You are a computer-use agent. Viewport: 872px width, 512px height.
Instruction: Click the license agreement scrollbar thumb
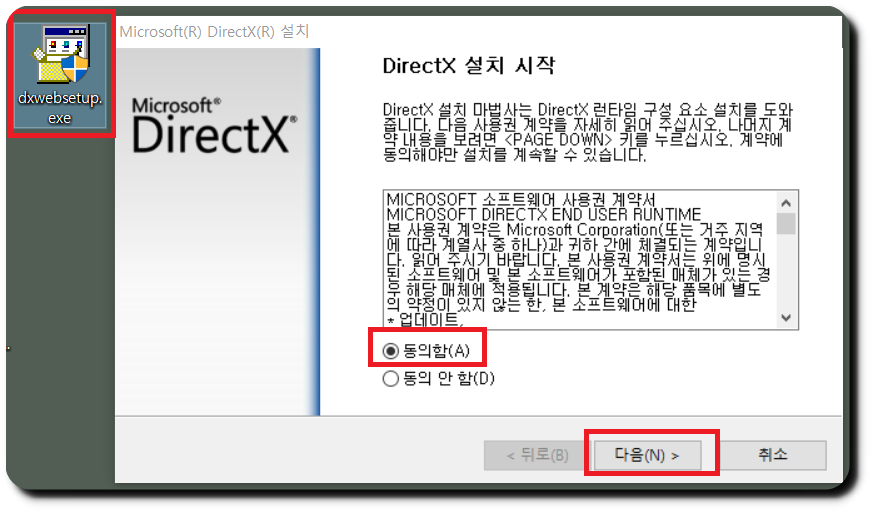786,224
